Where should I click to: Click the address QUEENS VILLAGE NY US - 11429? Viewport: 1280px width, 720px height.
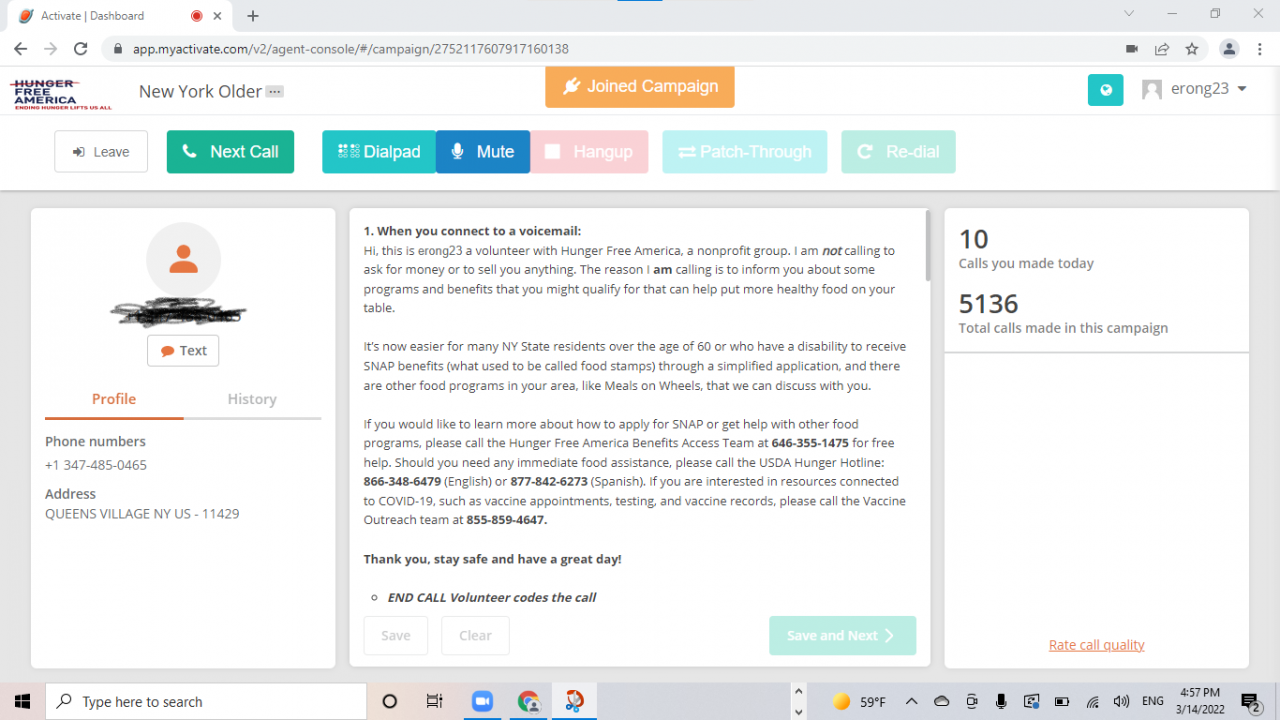(142, 514)
